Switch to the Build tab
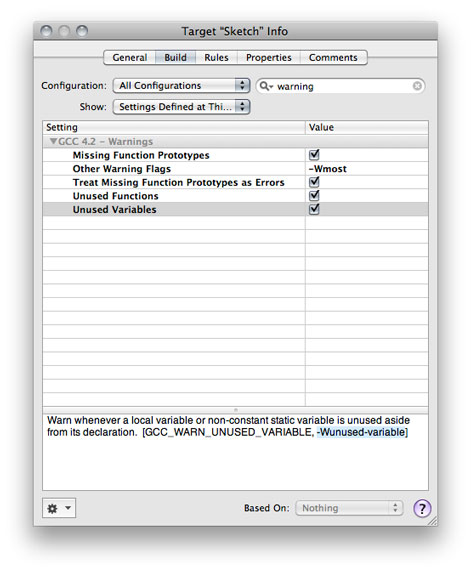 coord(175,58)
